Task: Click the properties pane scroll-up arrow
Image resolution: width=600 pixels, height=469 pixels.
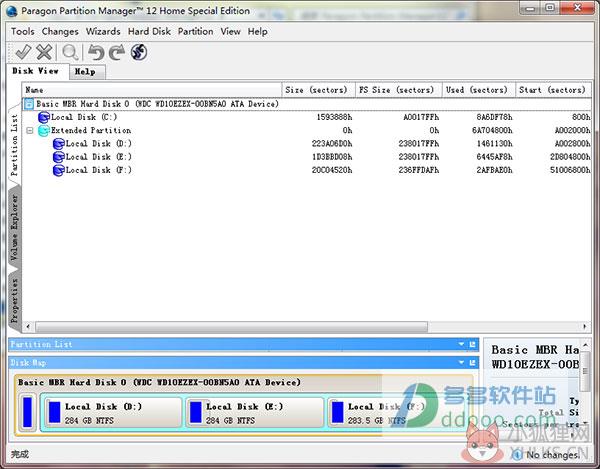Action: pyautogui.click(x=585, y=346)
